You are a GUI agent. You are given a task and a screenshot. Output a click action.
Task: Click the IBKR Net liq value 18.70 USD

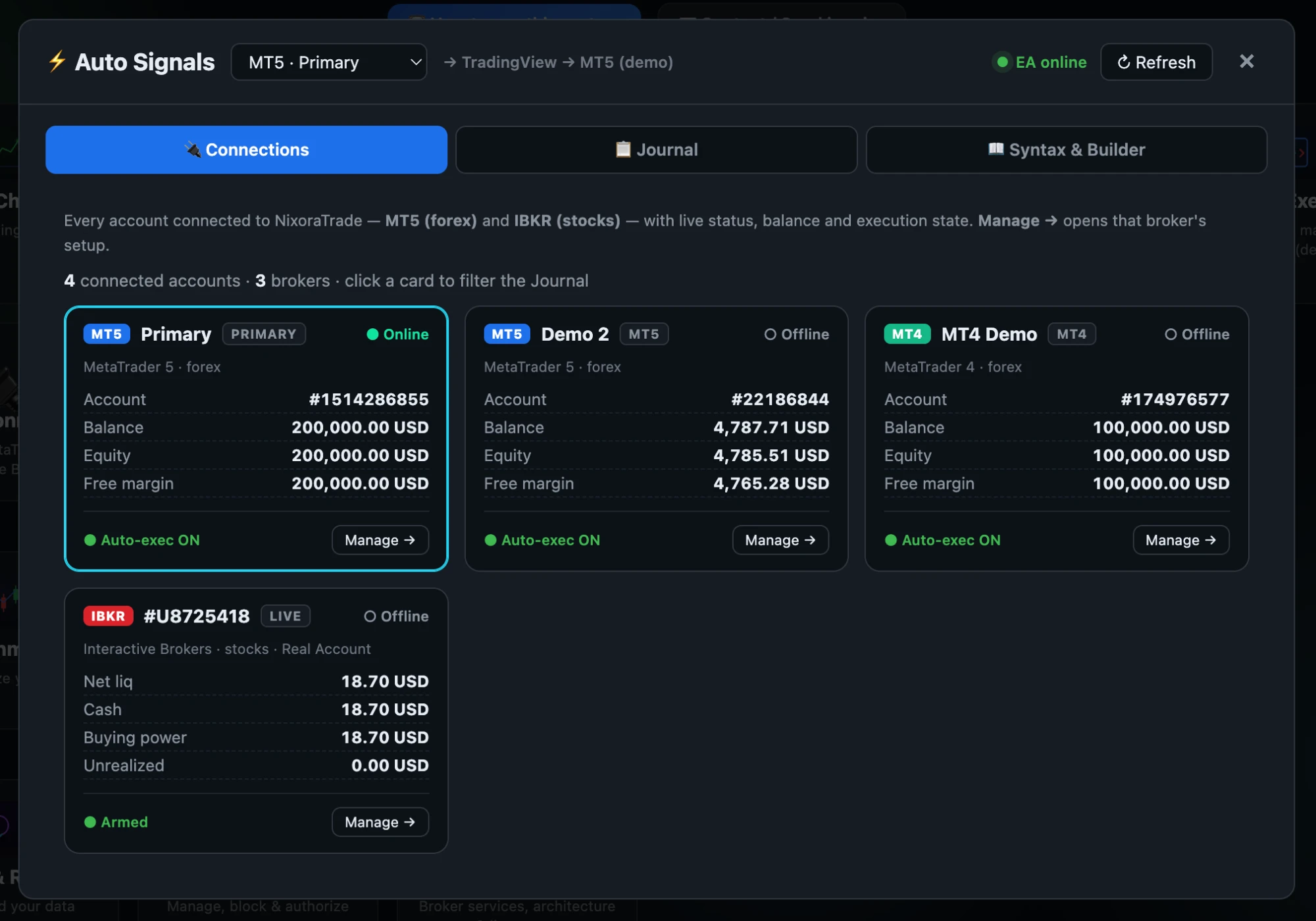click(x=385, y=682)
